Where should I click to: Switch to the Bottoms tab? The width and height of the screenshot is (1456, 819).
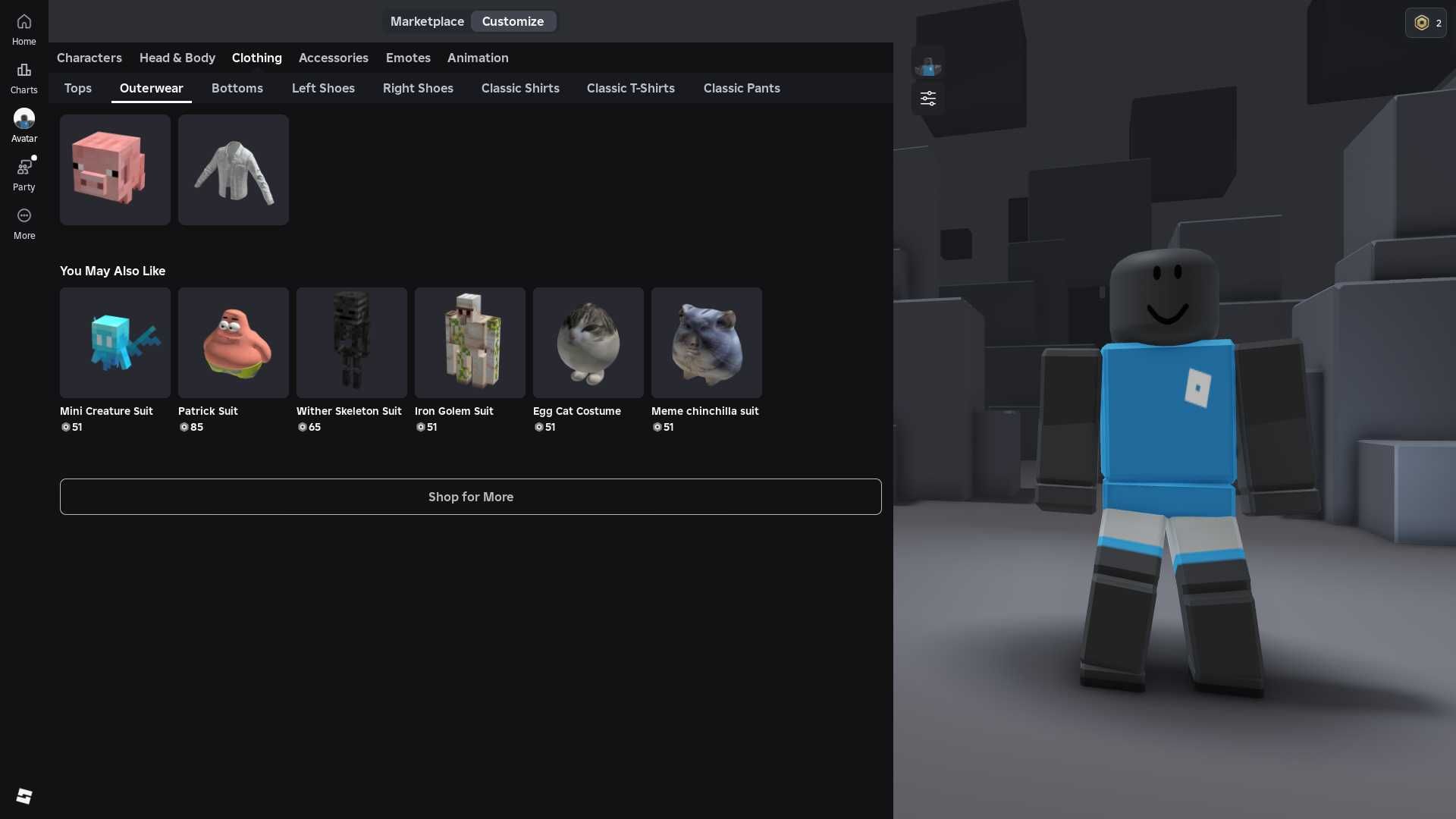tap(237, 88)
